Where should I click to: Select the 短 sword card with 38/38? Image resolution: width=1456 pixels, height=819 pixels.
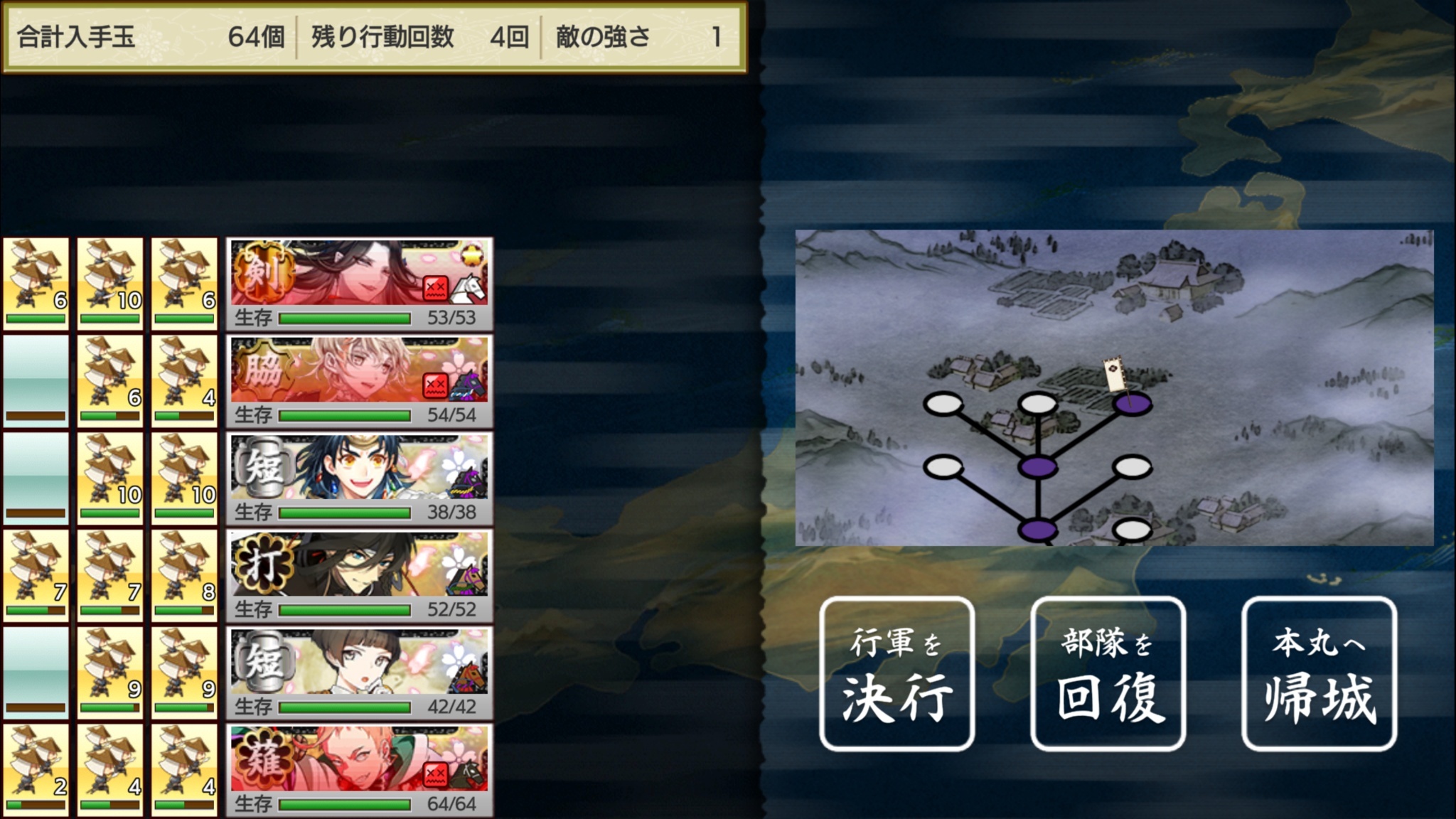click(359, 478)
